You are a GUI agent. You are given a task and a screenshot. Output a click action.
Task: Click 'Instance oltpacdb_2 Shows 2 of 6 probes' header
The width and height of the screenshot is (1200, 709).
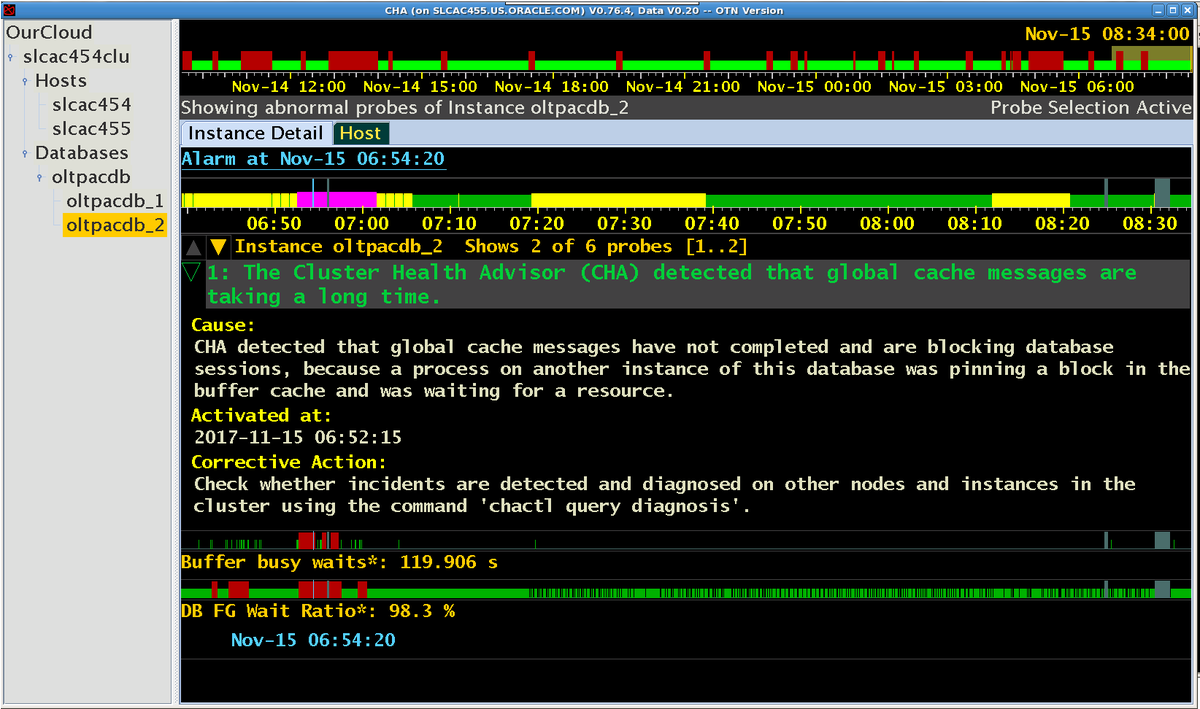click(491, 247)
